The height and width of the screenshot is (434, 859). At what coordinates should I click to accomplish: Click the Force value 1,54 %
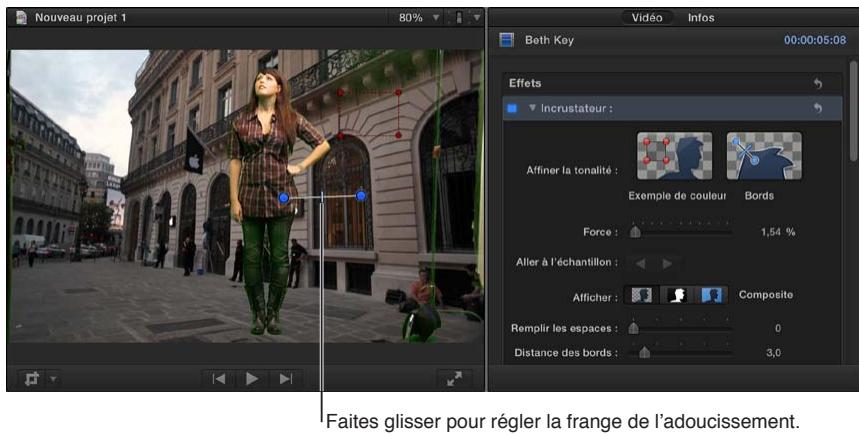coord(778,232)
